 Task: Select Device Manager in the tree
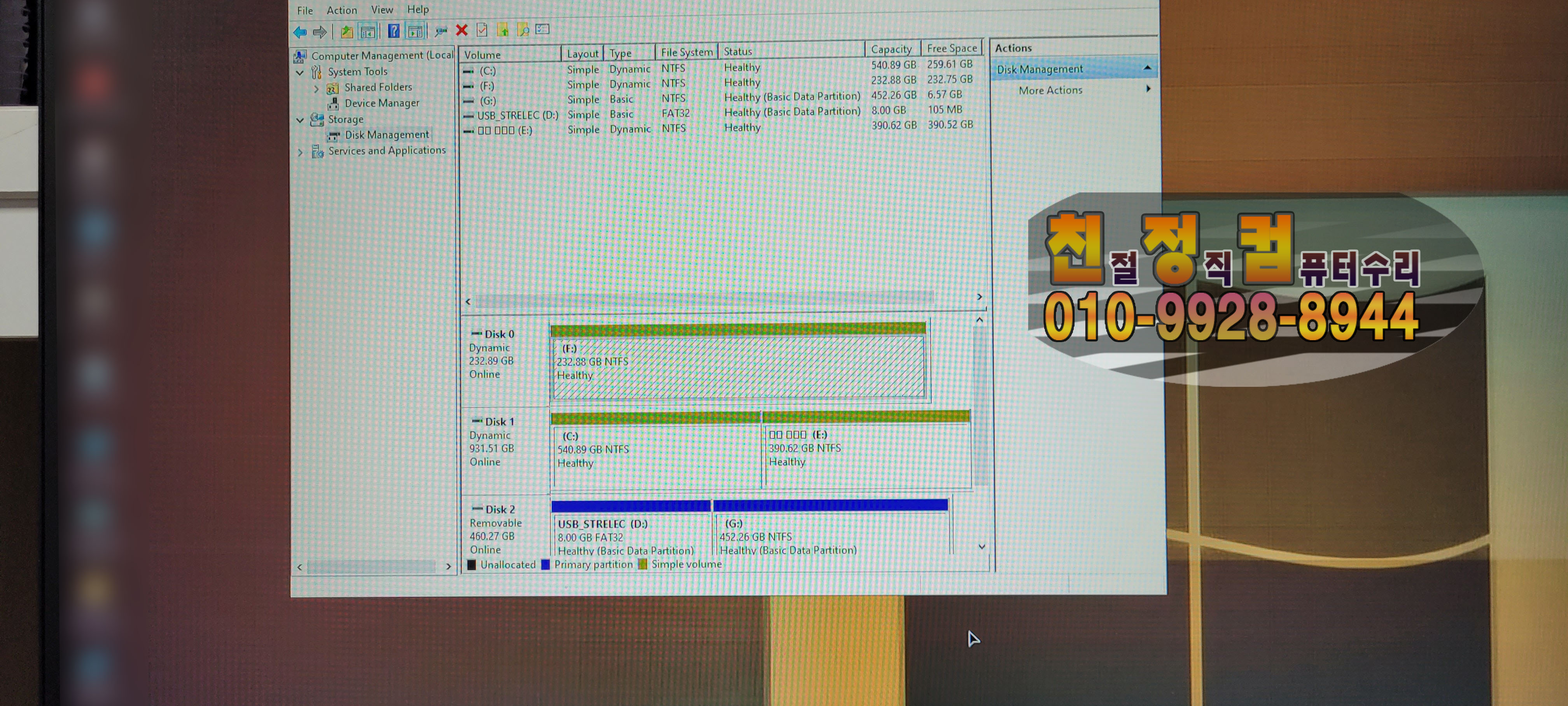tap(381, 103)
